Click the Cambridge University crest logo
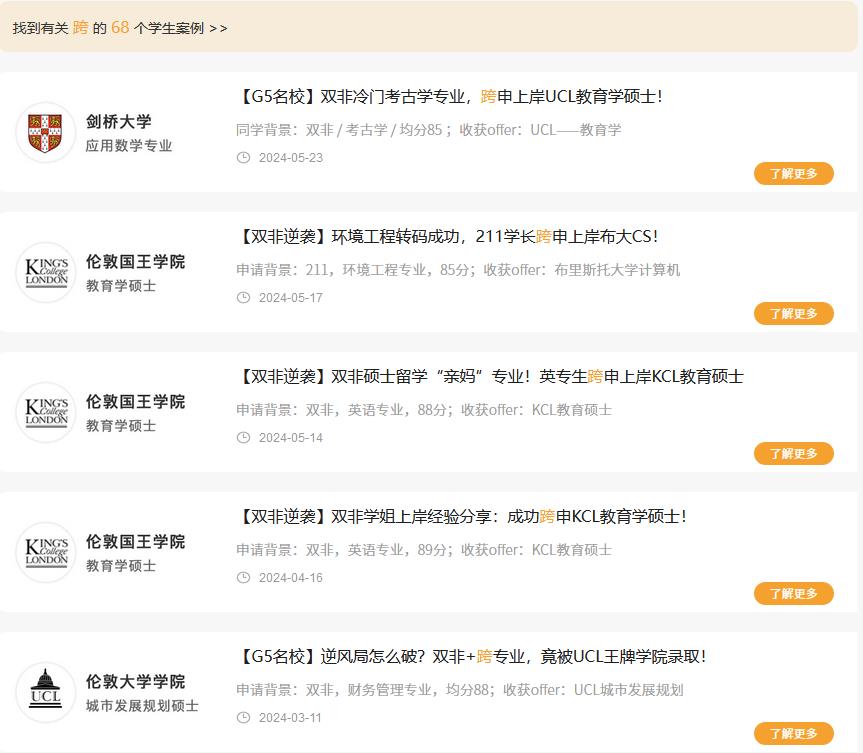 [x=46, y=133]
